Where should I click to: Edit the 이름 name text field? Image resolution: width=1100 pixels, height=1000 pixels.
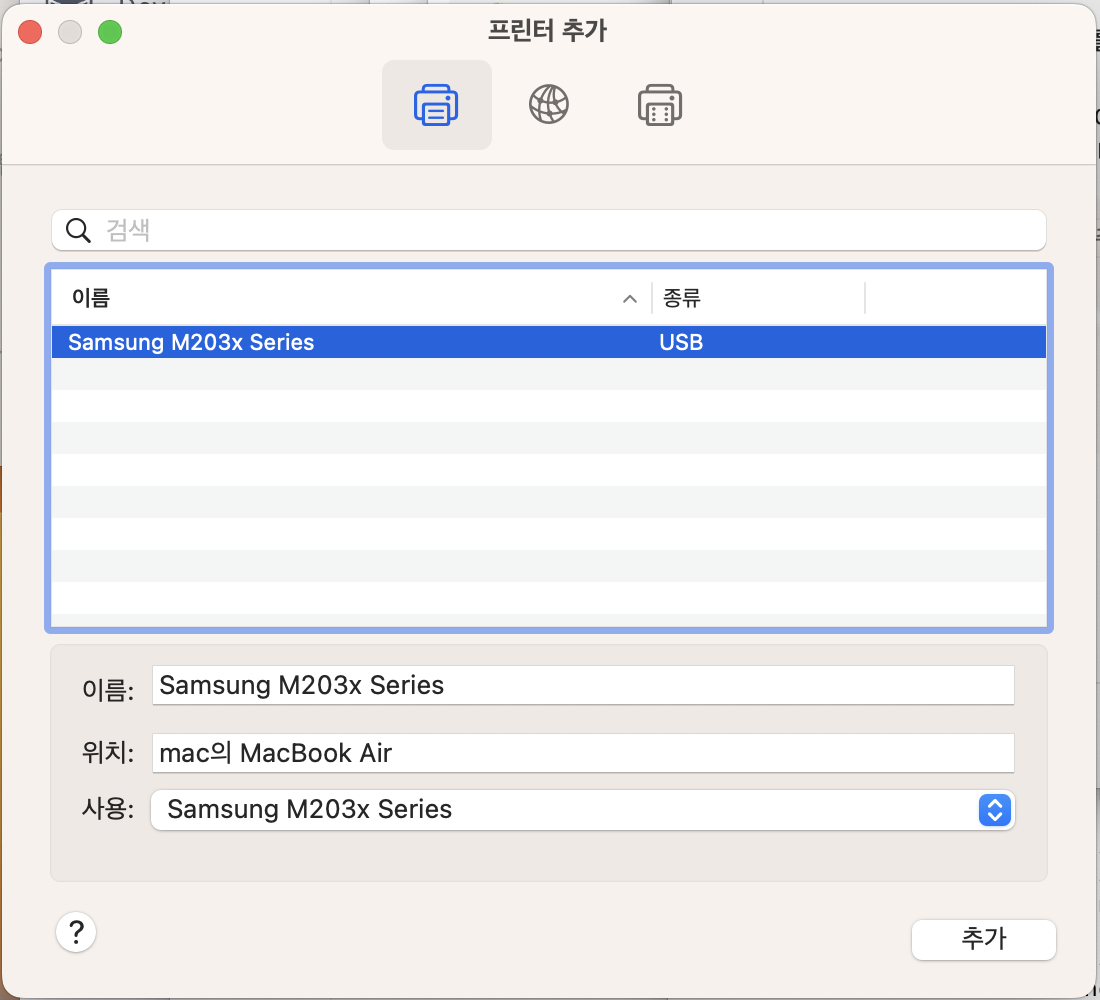point(583,685)
